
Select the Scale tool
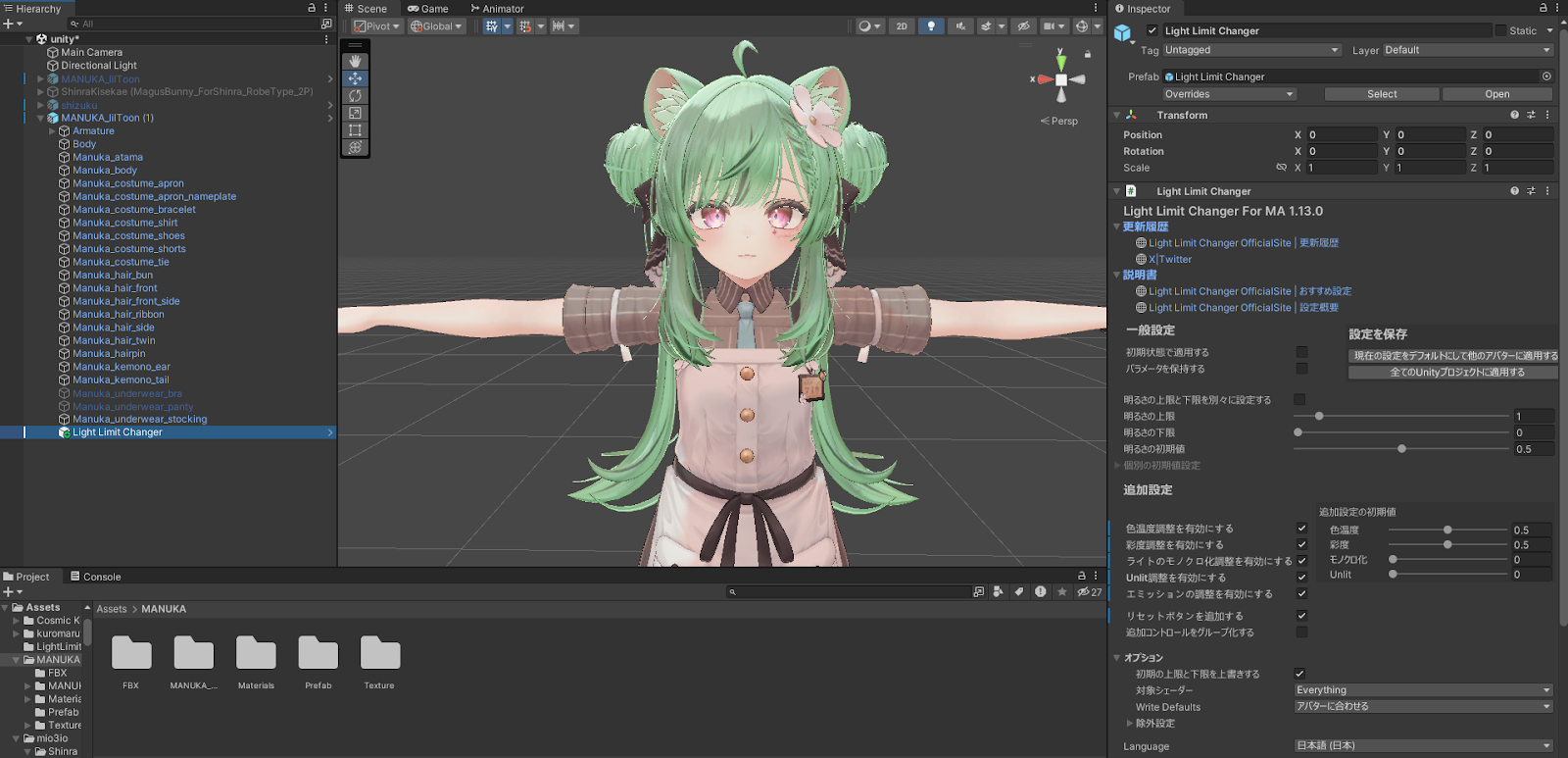click(x=355, y=113)
